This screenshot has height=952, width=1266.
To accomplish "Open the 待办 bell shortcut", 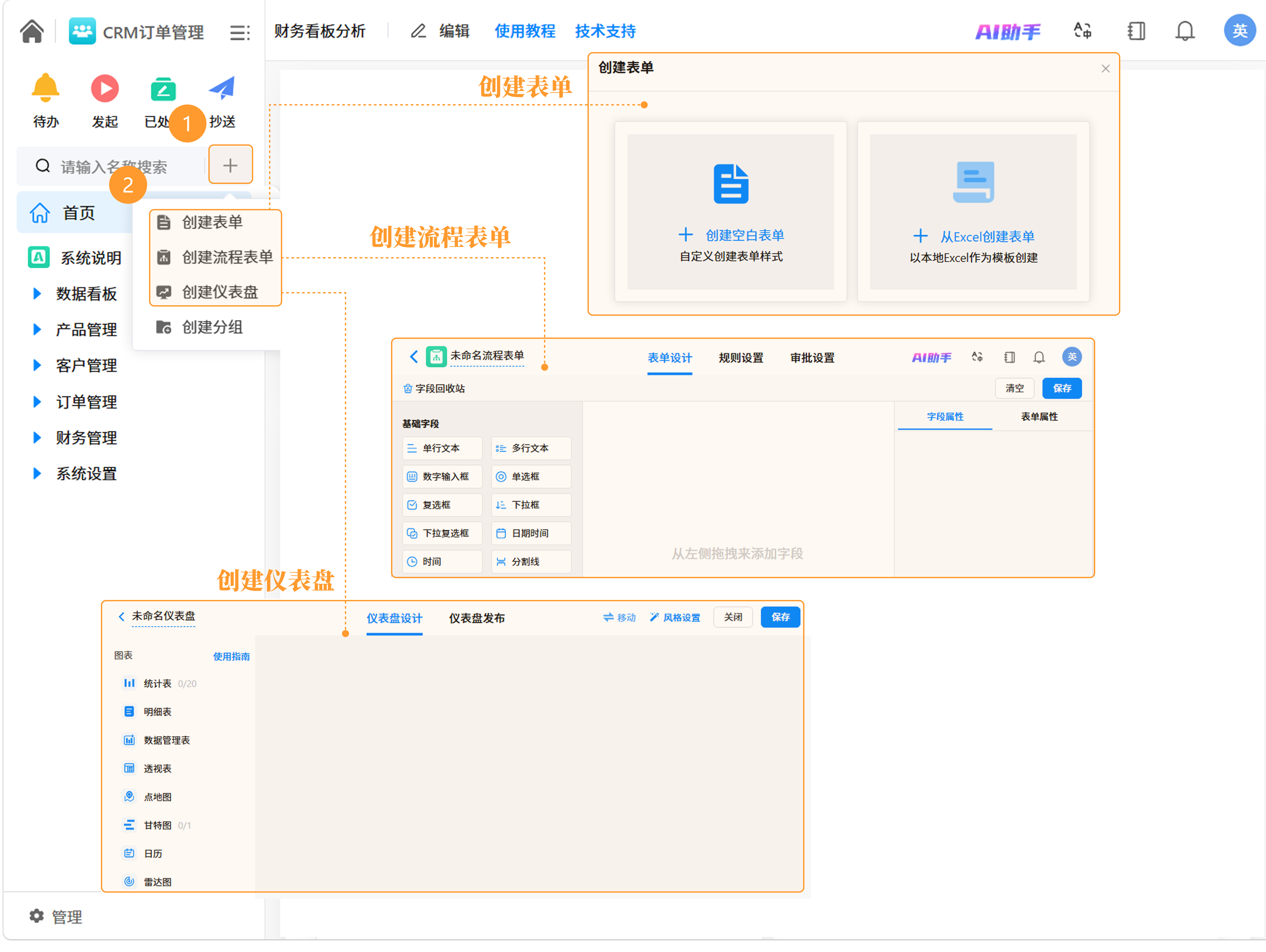I will 46,88.
